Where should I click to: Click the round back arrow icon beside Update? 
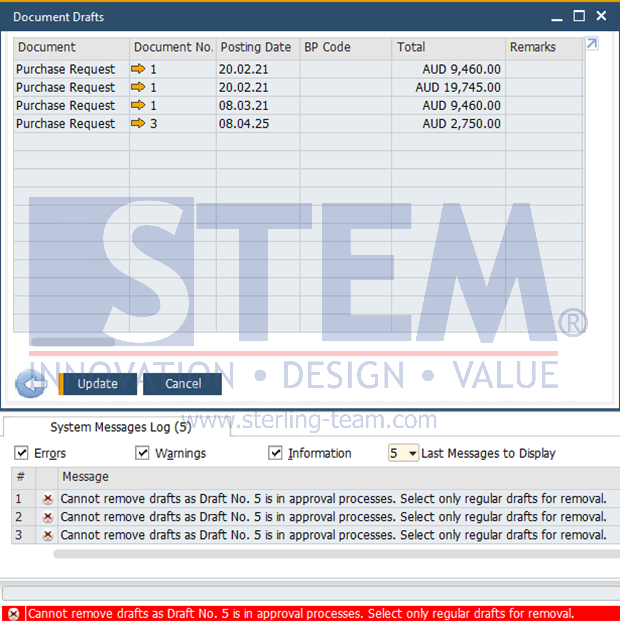tap(33, 384)
